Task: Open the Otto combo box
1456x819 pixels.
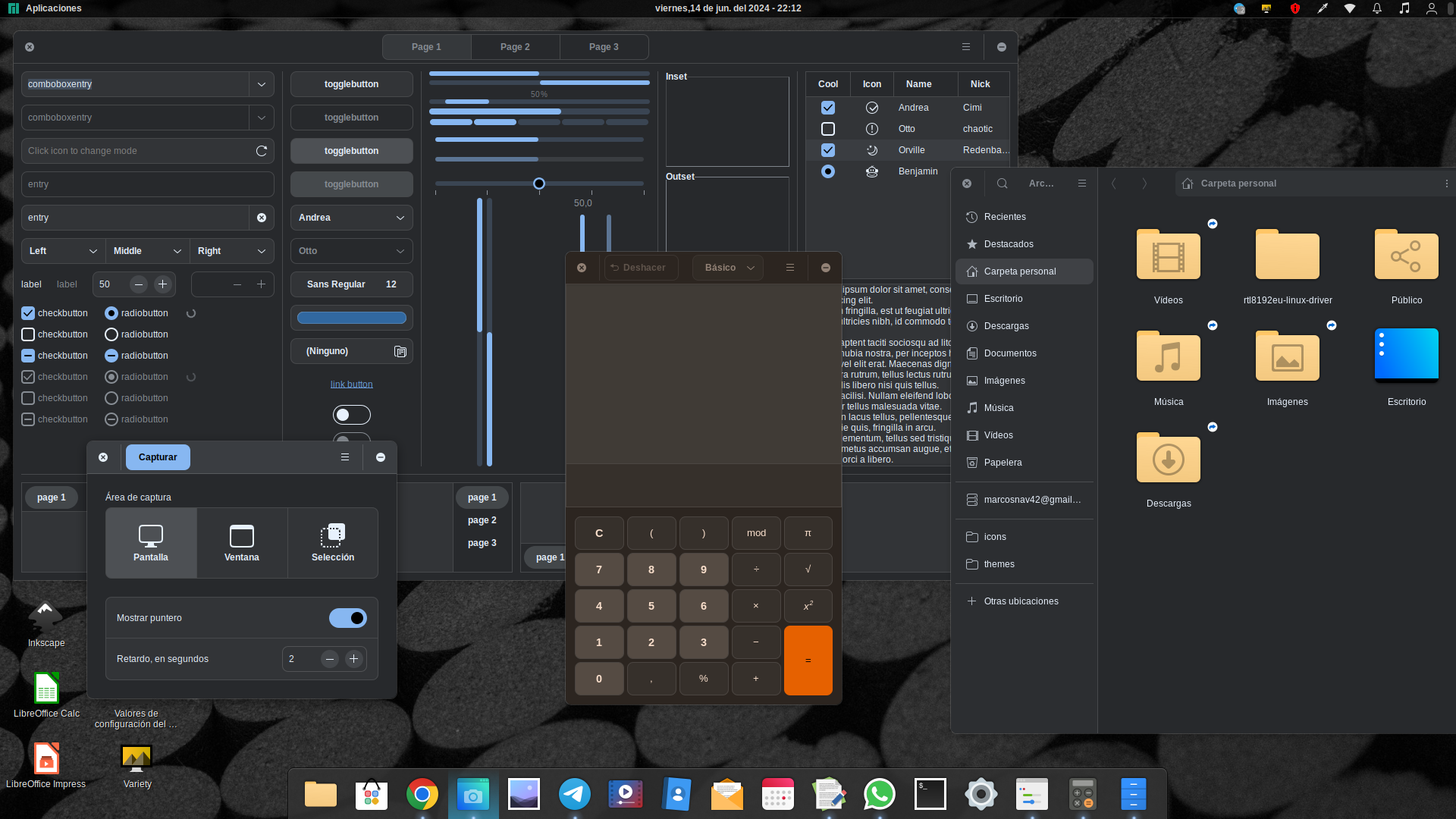Action: [x=352, y=251]
